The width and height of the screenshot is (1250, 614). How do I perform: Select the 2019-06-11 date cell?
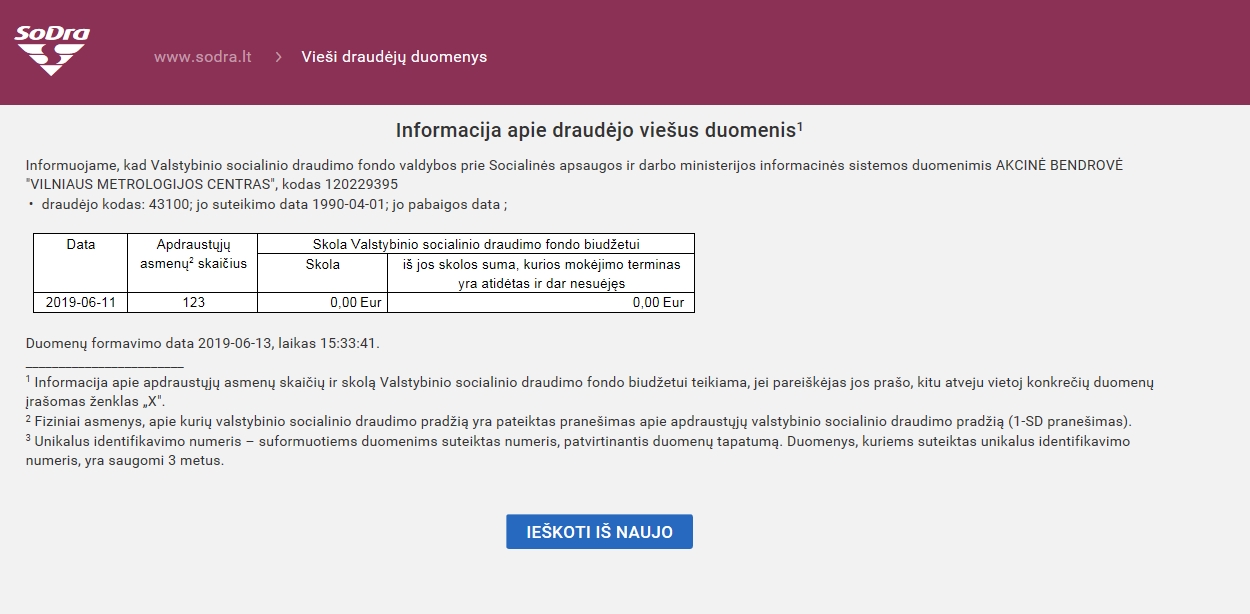pos(81,302)
